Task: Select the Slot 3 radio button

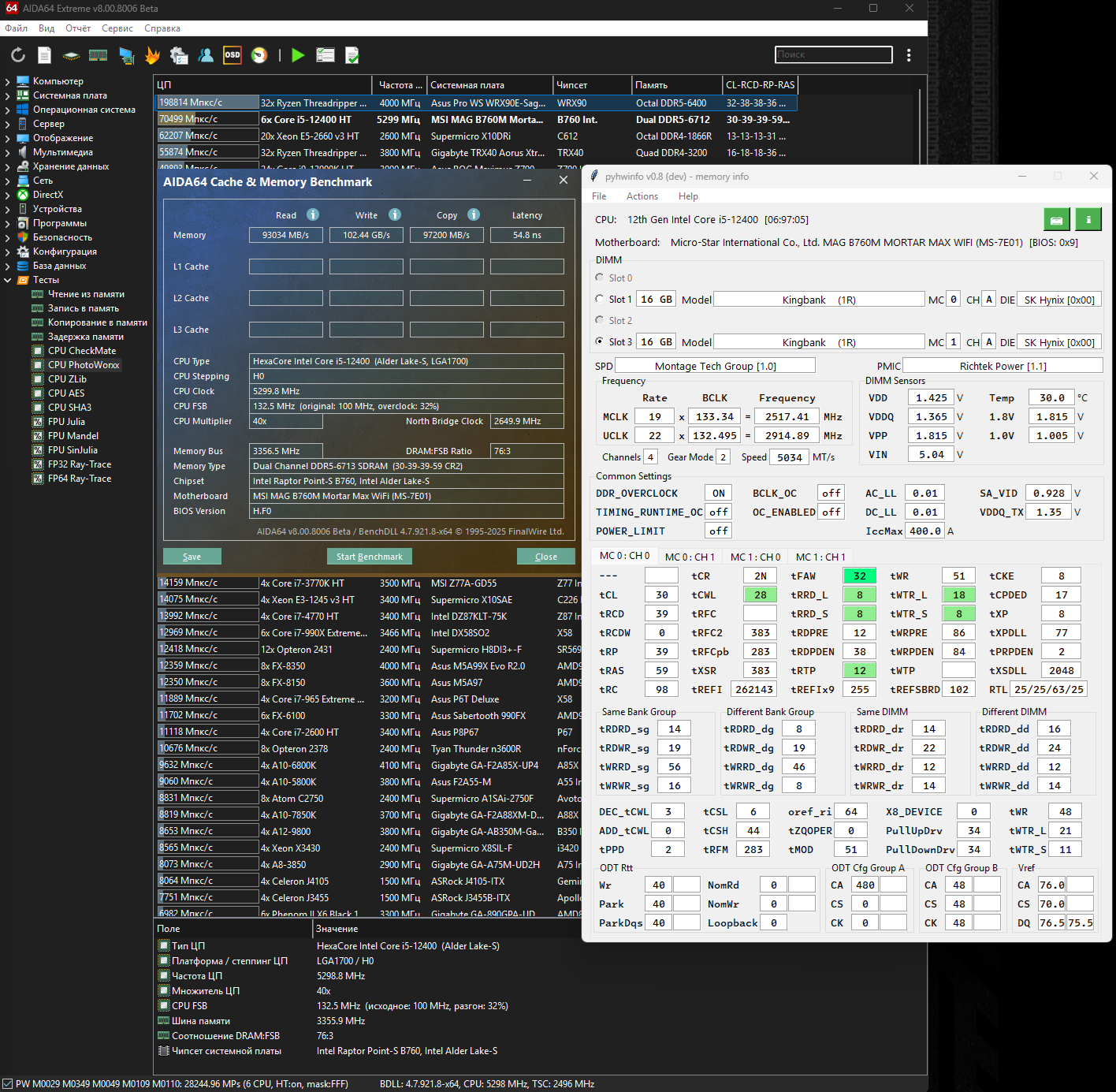Action: 600,342
